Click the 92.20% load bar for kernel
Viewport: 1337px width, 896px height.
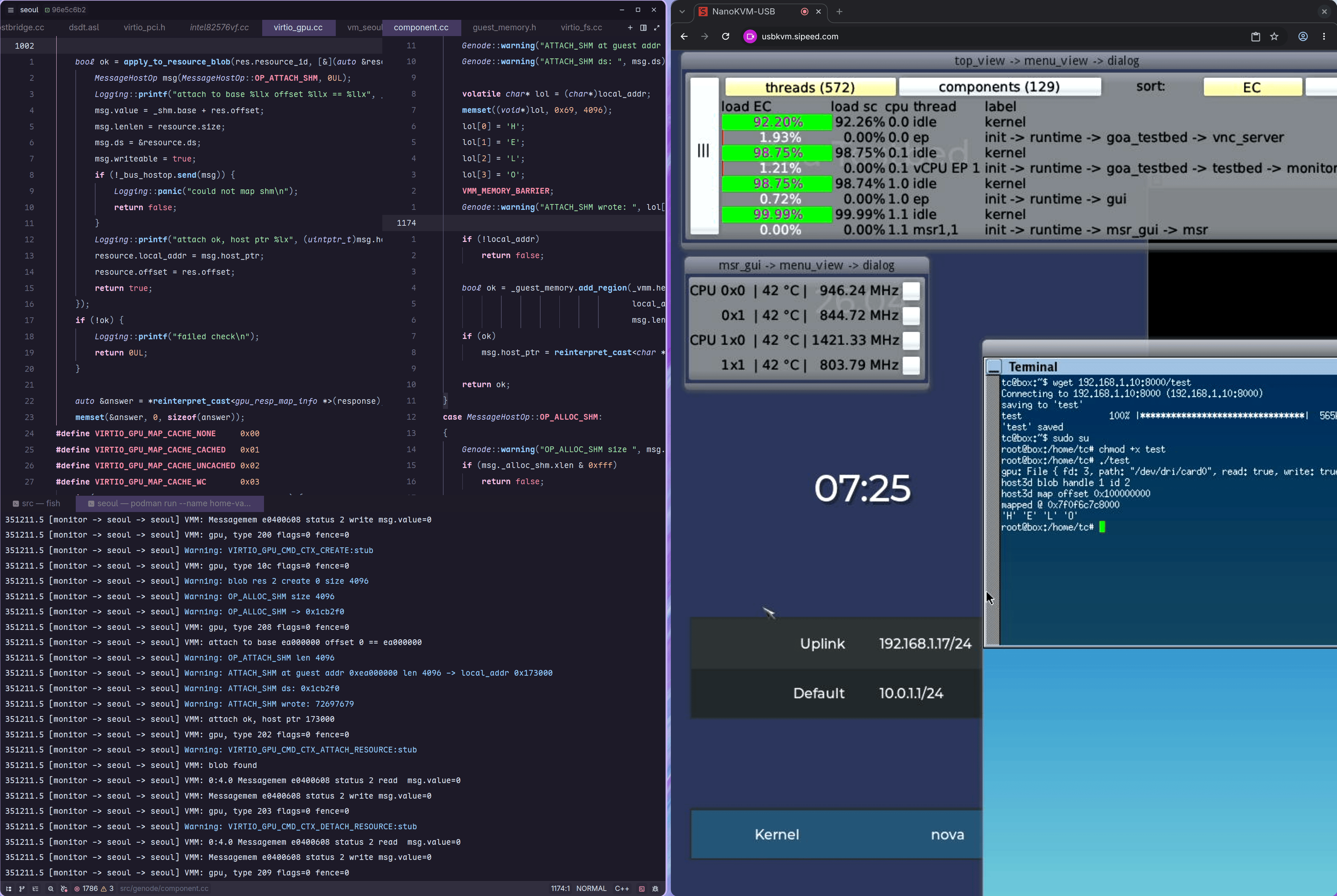point(777,122)
